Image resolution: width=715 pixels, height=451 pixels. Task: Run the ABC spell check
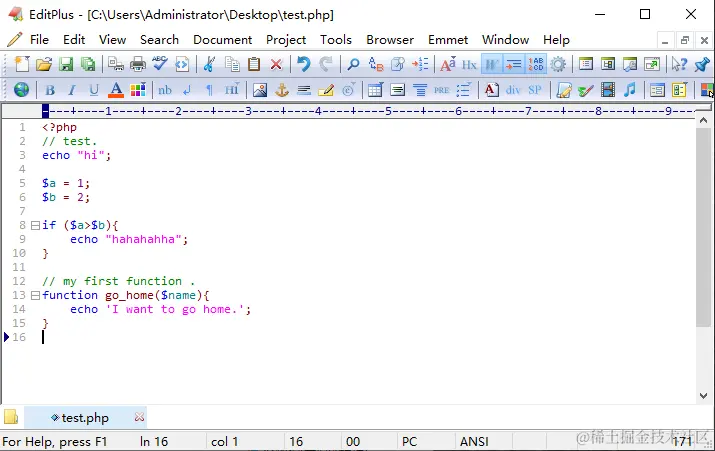click(x=160, y=64)
